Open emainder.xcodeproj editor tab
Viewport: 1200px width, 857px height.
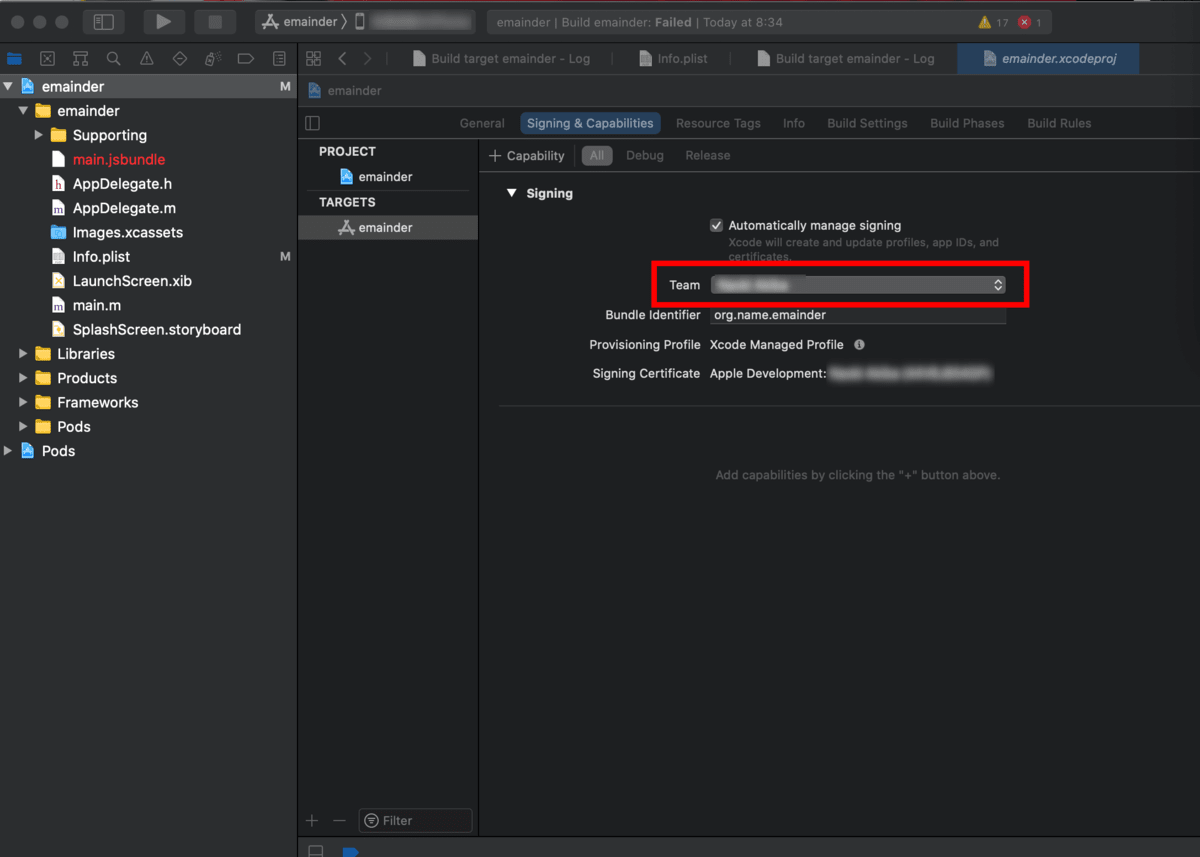[x=1048, y=59]
